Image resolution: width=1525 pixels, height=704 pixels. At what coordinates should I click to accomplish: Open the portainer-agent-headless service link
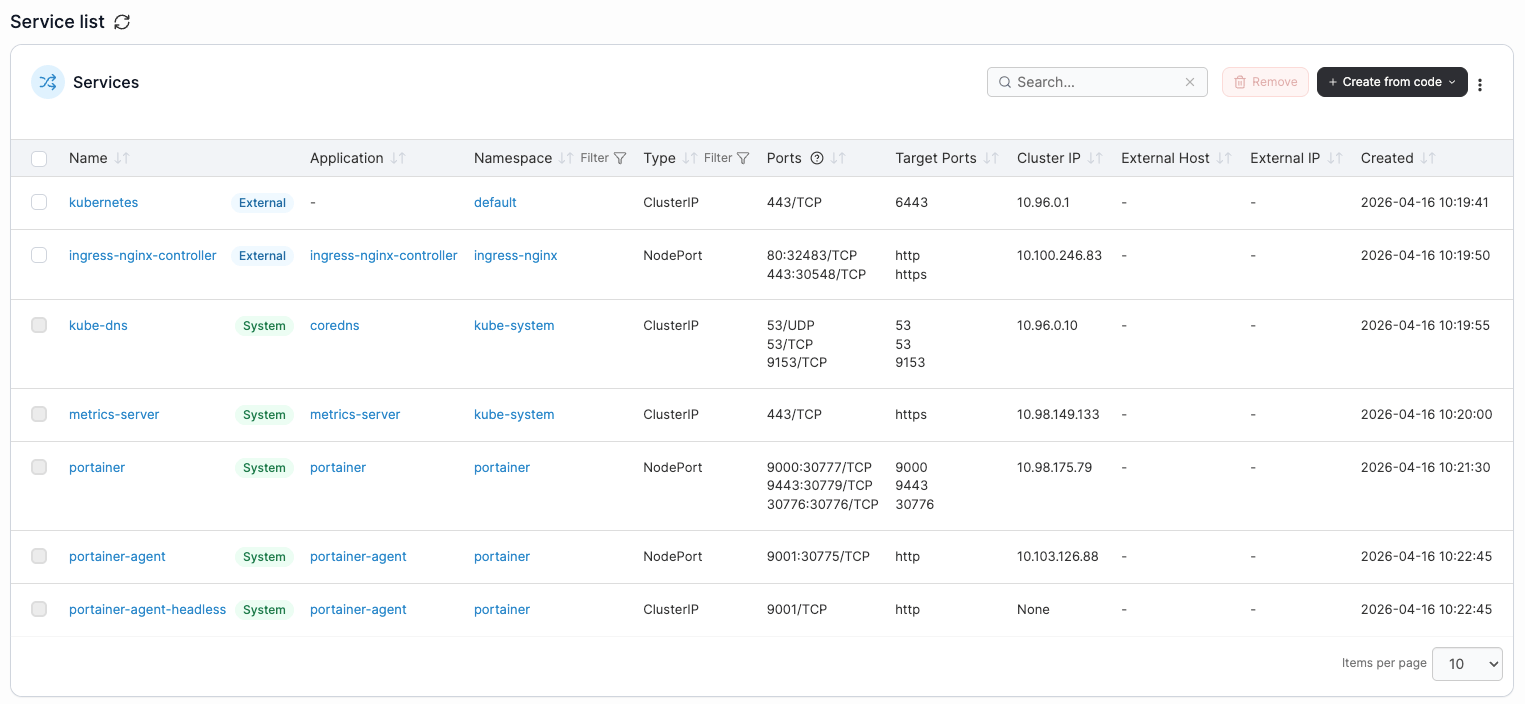[147, 609]
